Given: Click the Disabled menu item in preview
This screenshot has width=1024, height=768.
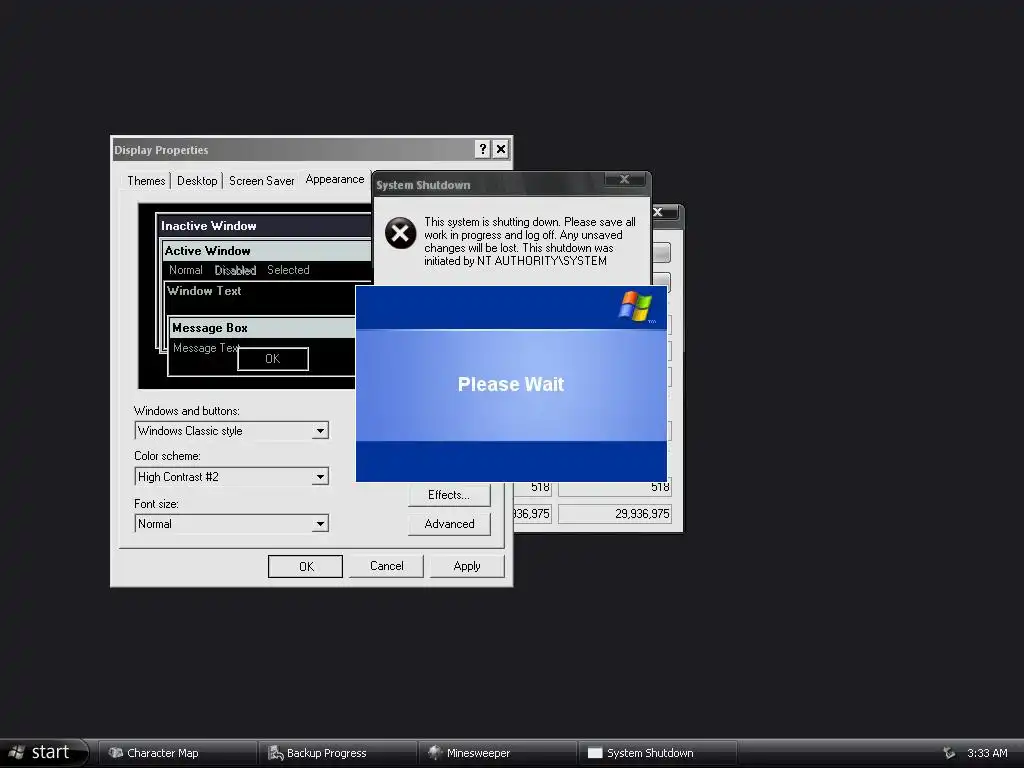Looking at the screenshot, I should pyautogui.click(x=235, y=270).
